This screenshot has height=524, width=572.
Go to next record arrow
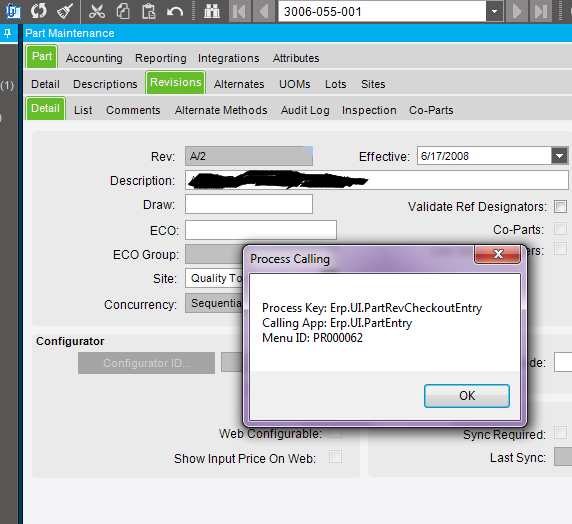pos(517,11)
